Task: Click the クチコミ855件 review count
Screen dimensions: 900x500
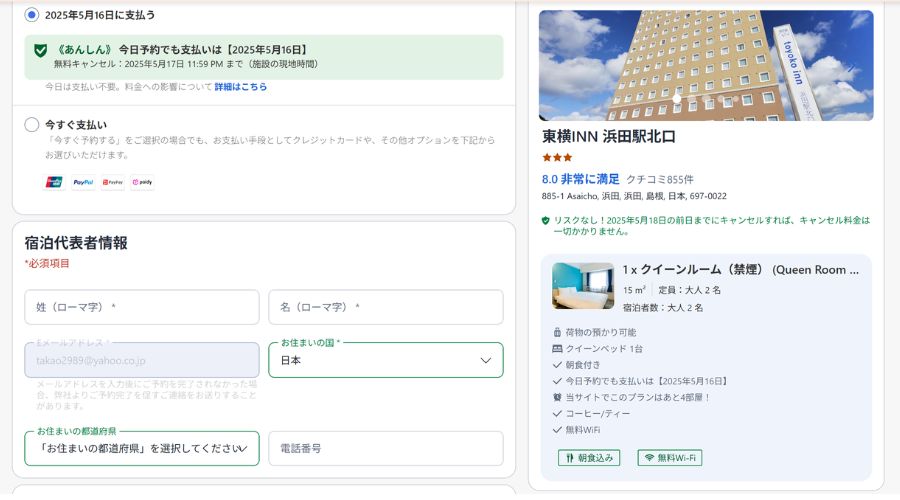Action: (660, 179)
